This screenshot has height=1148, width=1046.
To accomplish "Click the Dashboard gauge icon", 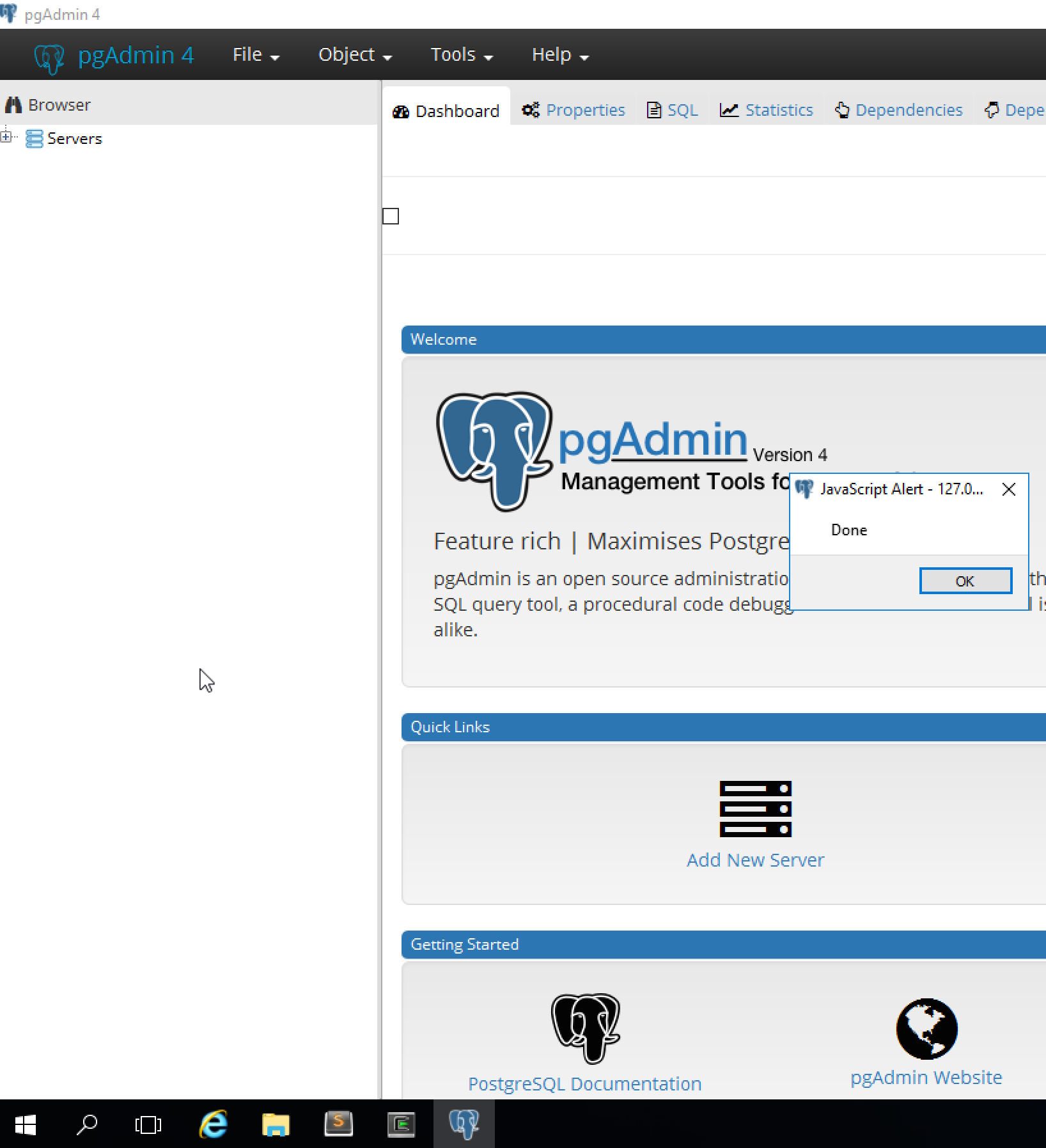I will click(x=401, y=111).
